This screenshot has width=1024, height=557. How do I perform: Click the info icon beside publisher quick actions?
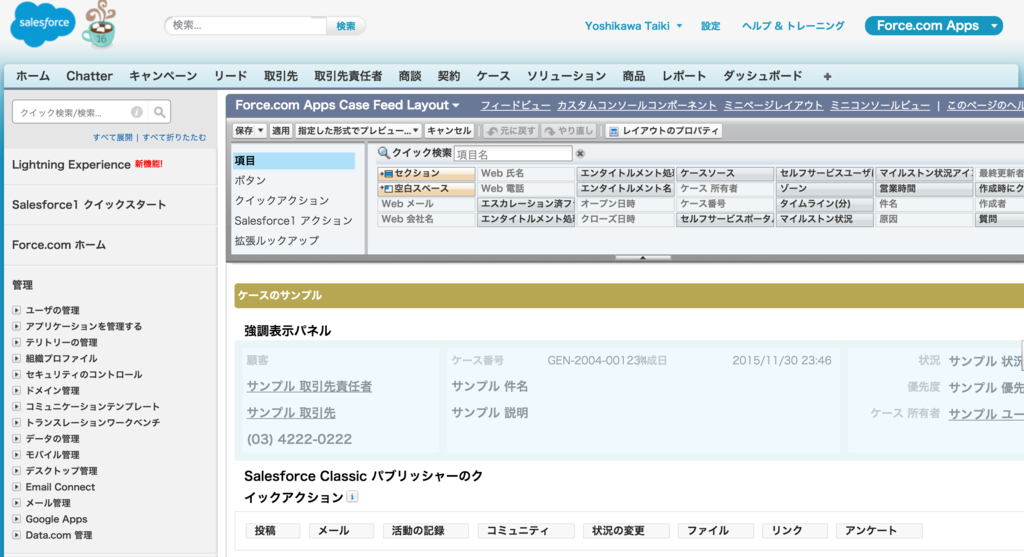[x=352, y=497]
